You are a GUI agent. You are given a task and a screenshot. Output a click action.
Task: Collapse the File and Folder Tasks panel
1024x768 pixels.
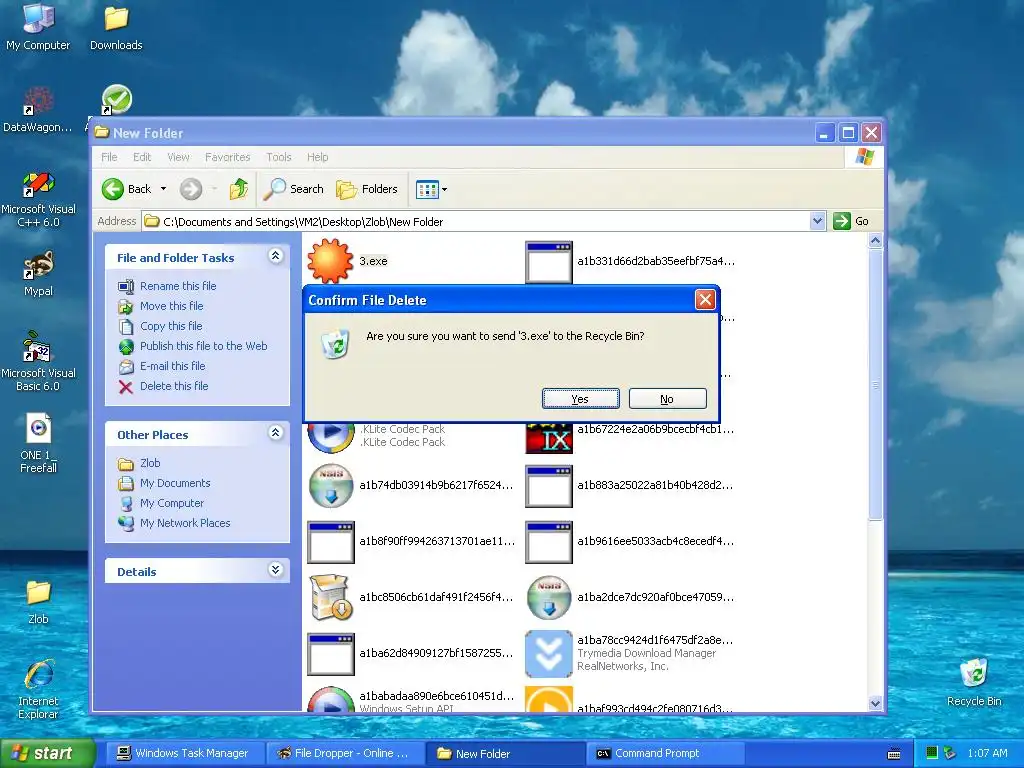(x=276, y=256)
